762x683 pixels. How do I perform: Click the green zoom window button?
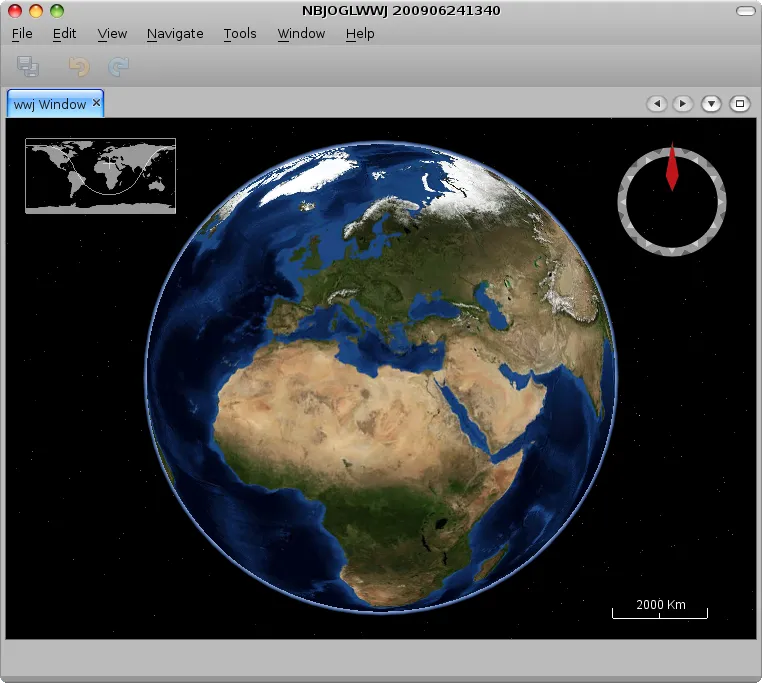coord(57,11)
